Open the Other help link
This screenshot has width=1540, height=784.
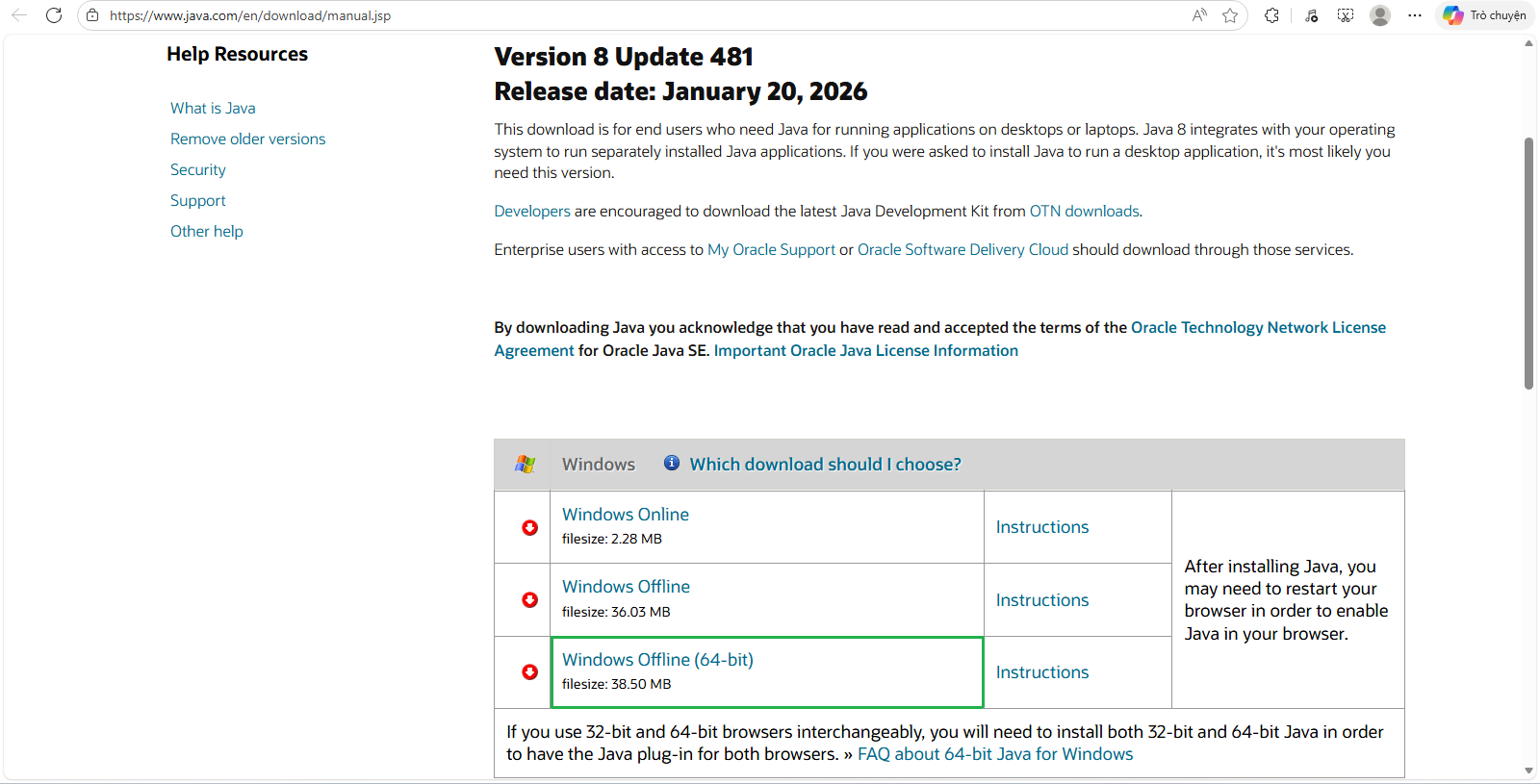[207, 231]
